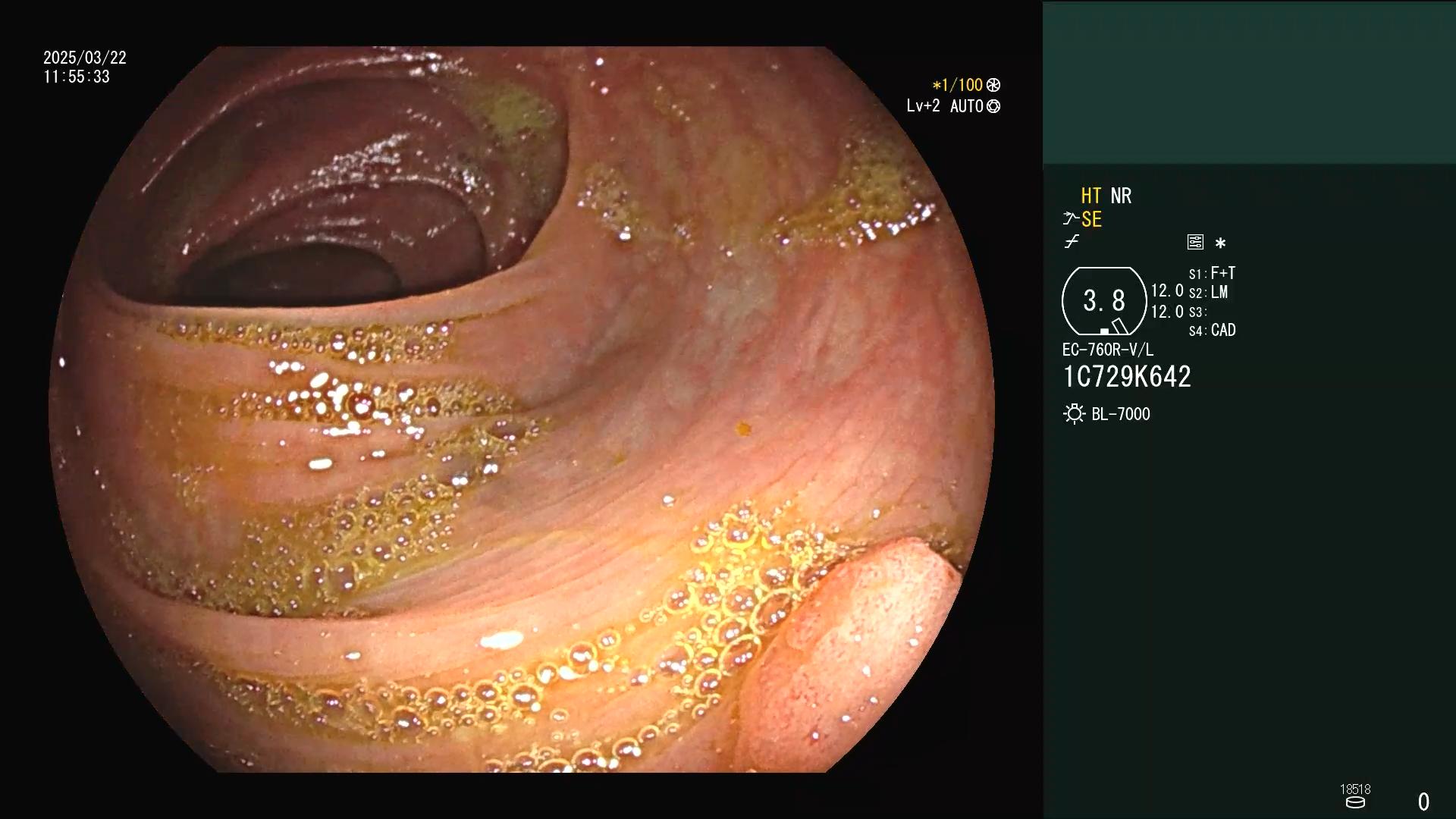Click the scope model EC-760R-V/L
The height and width of the screenshot is (819, 1456).
(1108, 350)
